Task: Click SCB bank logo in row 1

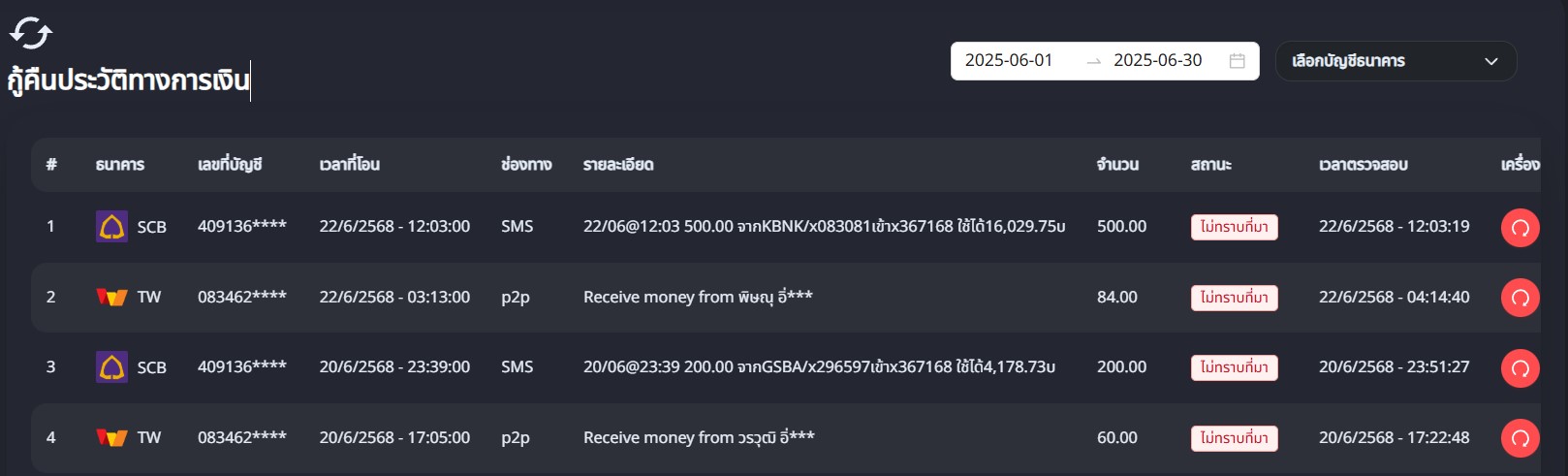Action: (111, 227)
